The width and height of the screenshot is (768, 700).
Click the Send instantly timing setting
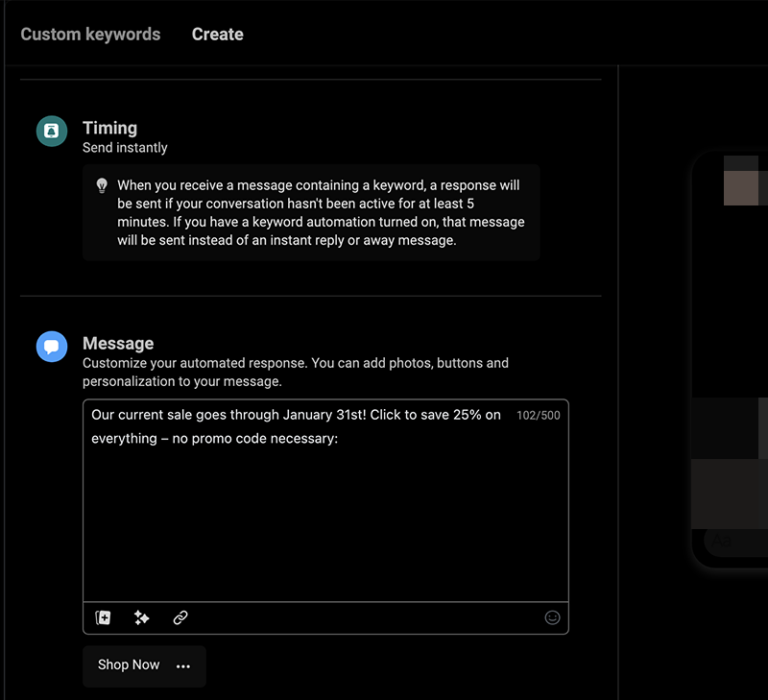125,148
